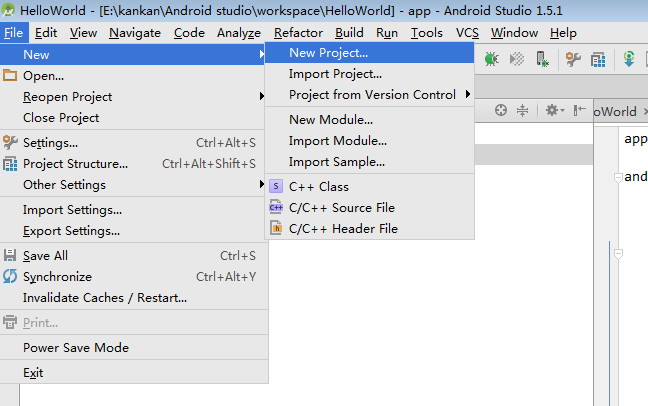The height and width of the screenshot is (406, 648).
Task: Click the Collapse All icon in the project panel
Action: [x=522, y=110]
